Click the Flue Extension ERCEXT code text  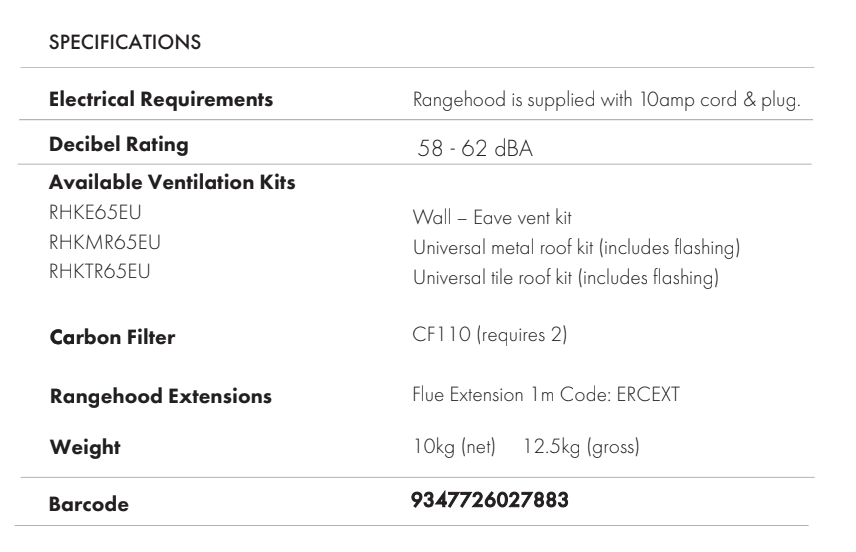coord(546,393)
